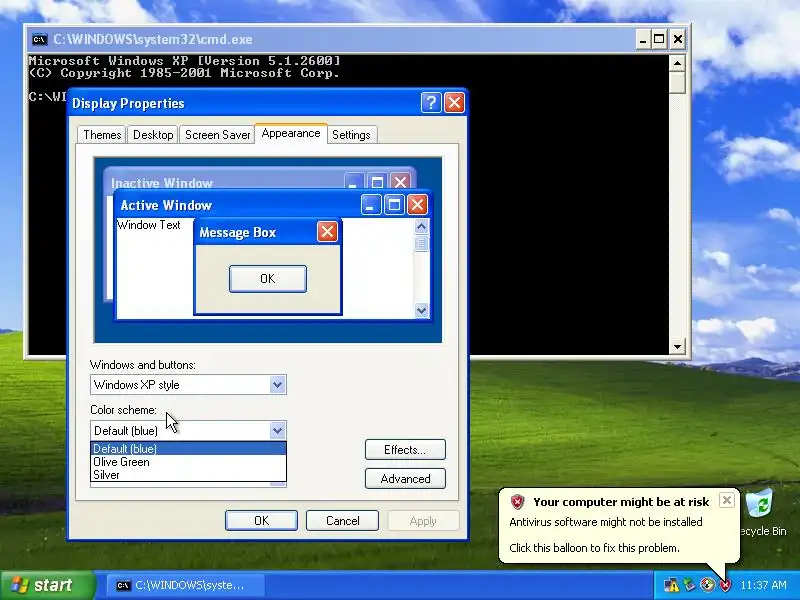Confirm Display Properties with OK
800x600 pixels.
coord(261,520)
